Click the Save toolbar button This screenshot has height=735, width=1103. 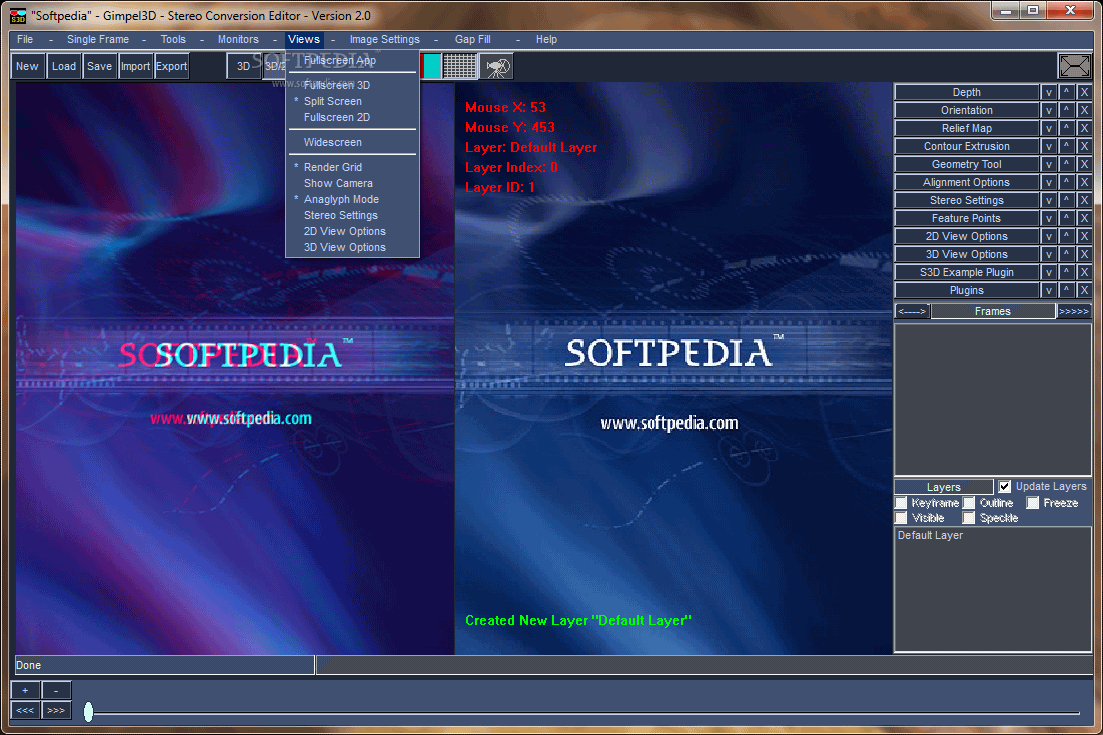pyautogui.click(x=99, y=66)
